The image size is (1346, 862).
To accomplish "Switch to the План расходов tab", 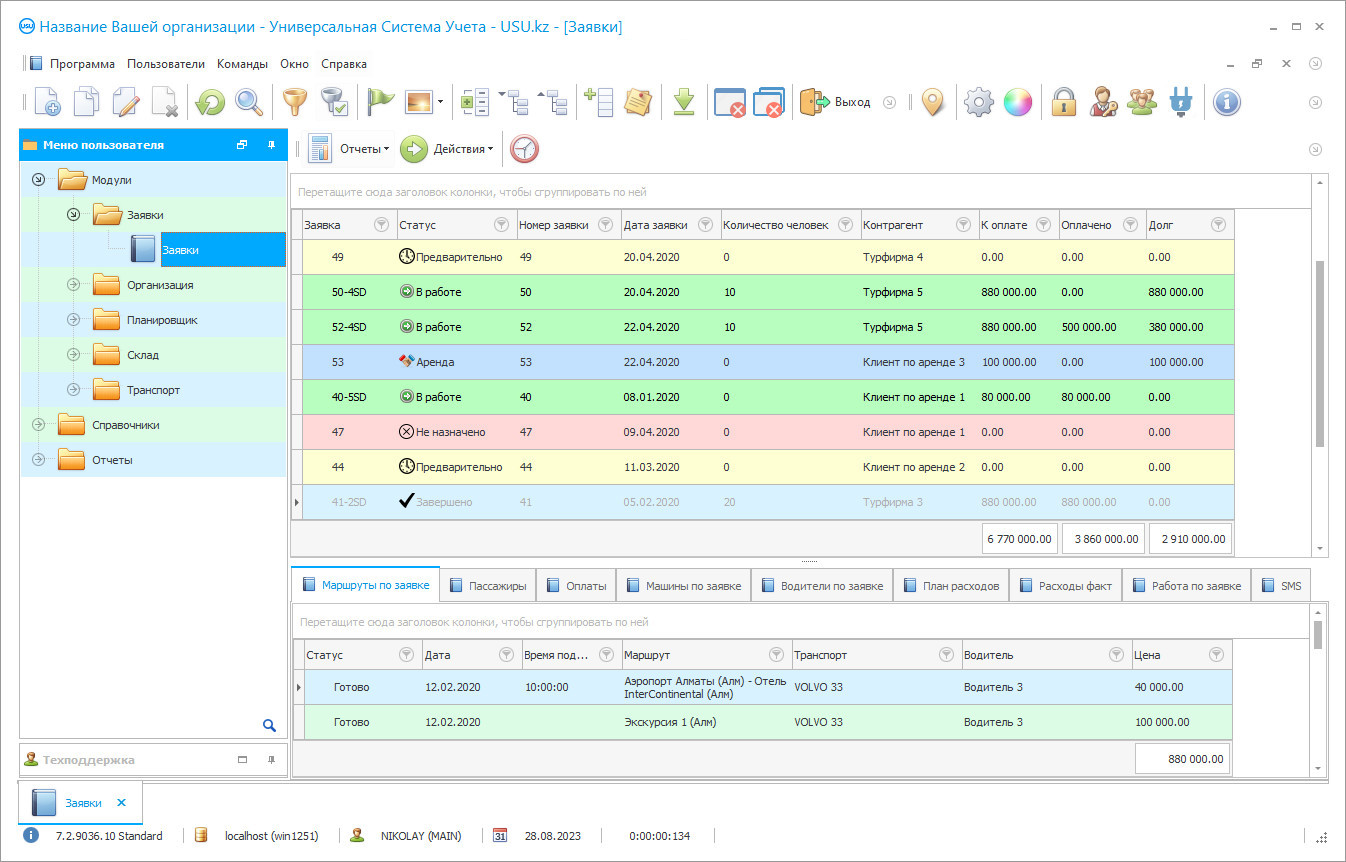I will pos(951,586).
